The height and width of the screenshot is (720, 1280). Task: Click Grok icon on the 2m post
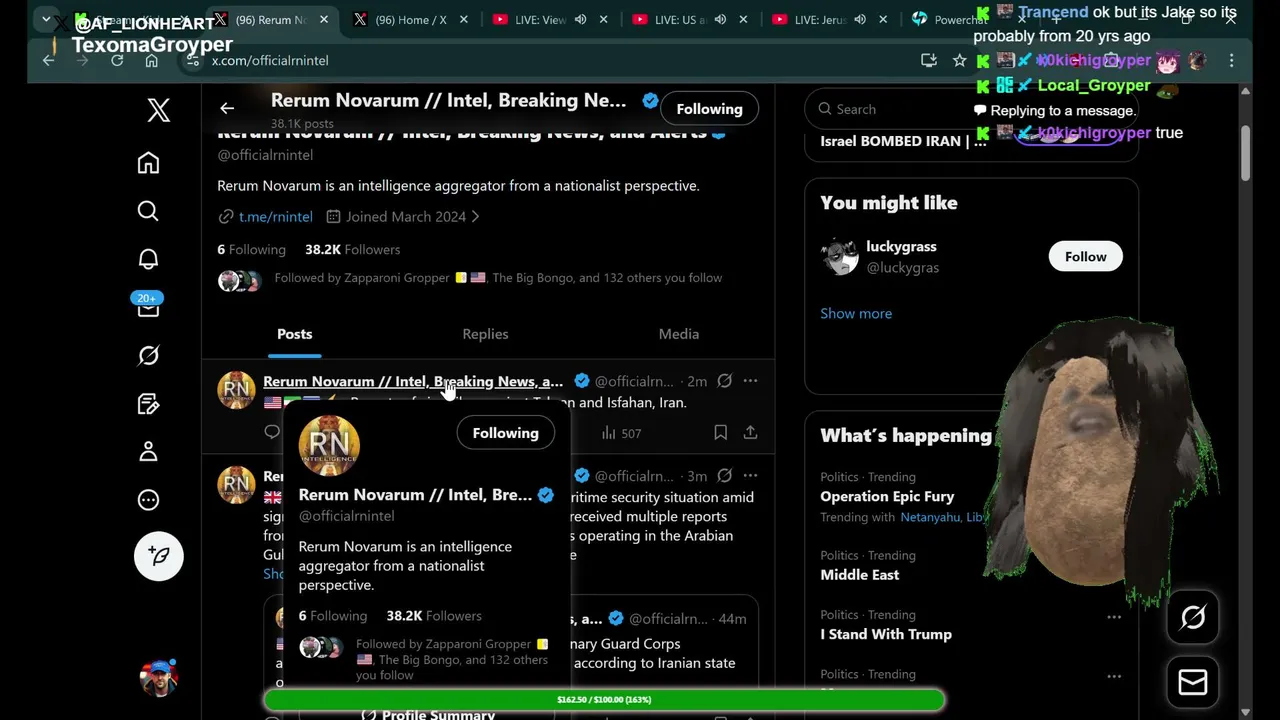724,381
